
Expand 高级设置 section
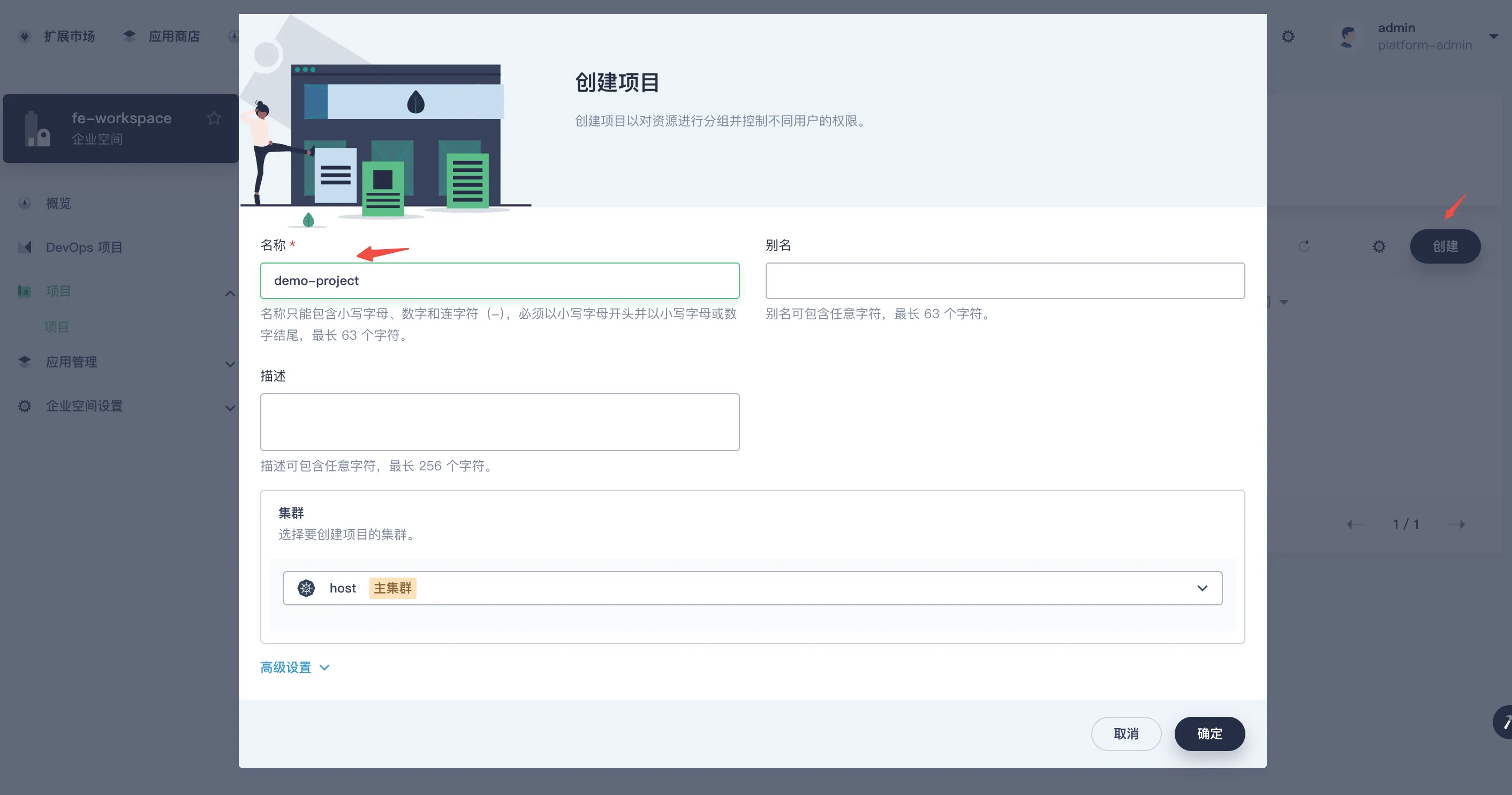pyautogui.click(x=294, y=667)
